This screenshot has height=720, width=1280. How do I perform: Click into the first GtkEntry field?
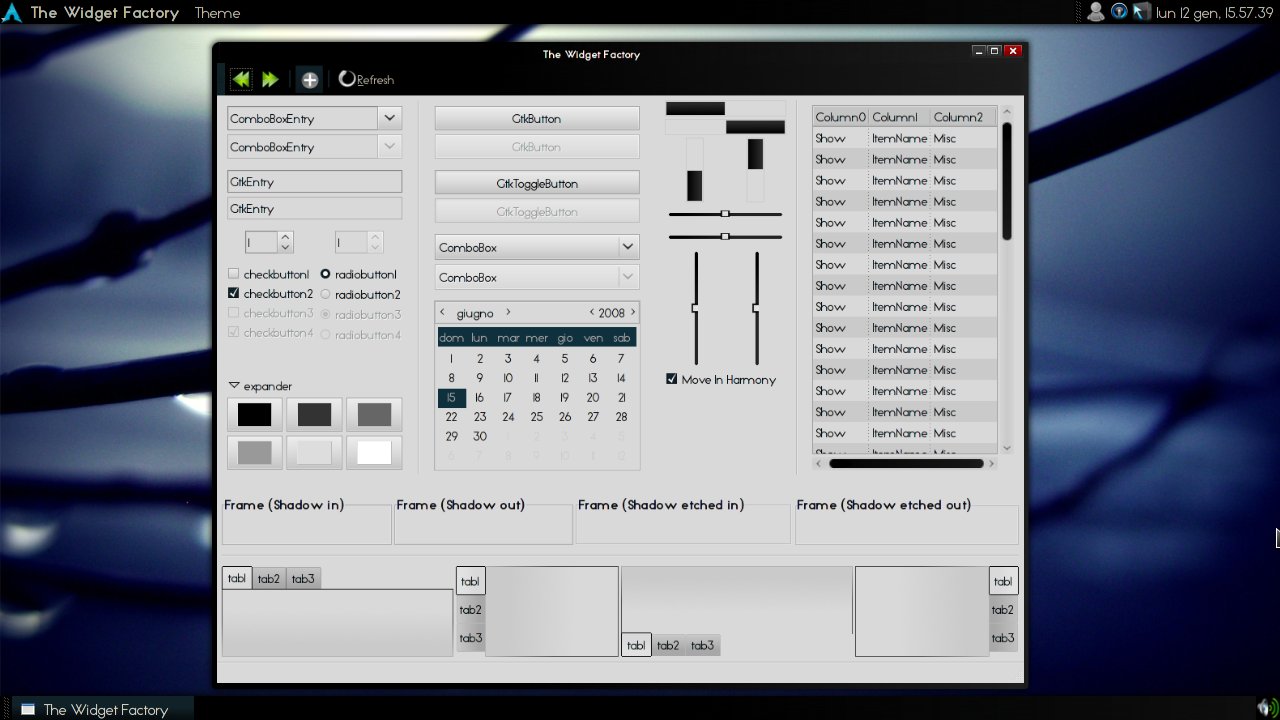(x=315, y=181)
